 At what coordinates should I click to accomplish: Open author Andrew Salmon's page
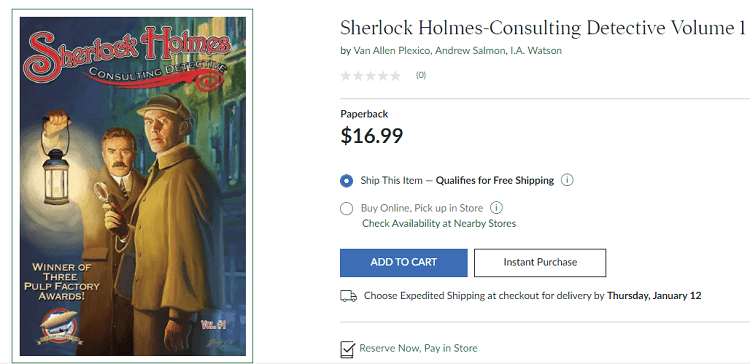[x=470, y=51]
